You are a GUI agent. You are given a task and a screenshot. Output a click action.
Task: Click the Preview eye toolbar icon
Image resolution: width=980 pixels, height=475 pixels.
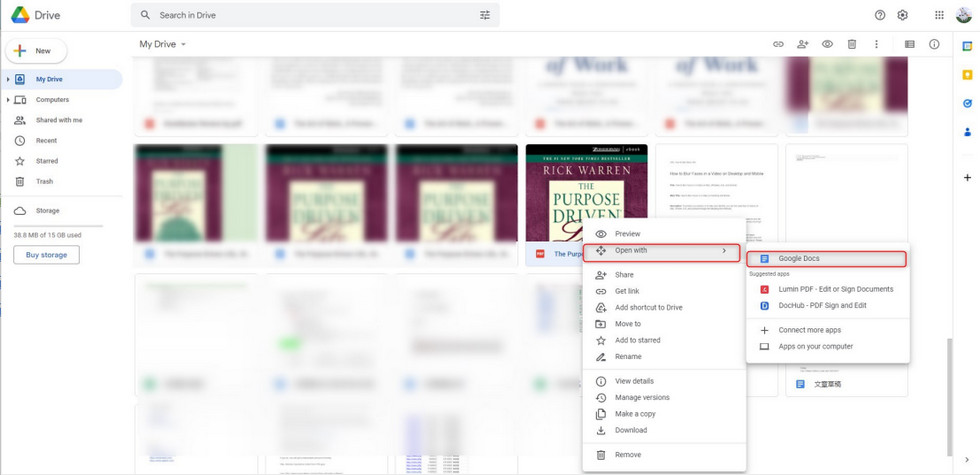pyautogui.click(x=828, y=44)
